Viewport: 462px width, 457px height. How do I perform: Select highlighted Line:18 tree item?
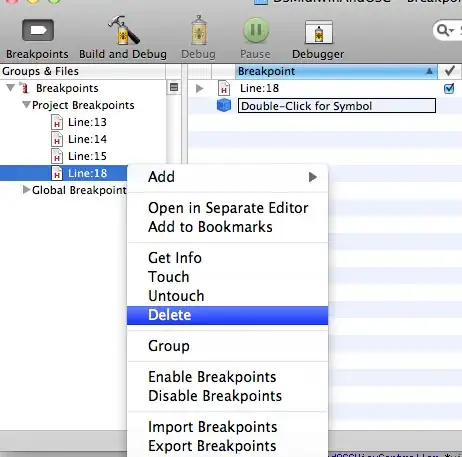coord(63,173)
